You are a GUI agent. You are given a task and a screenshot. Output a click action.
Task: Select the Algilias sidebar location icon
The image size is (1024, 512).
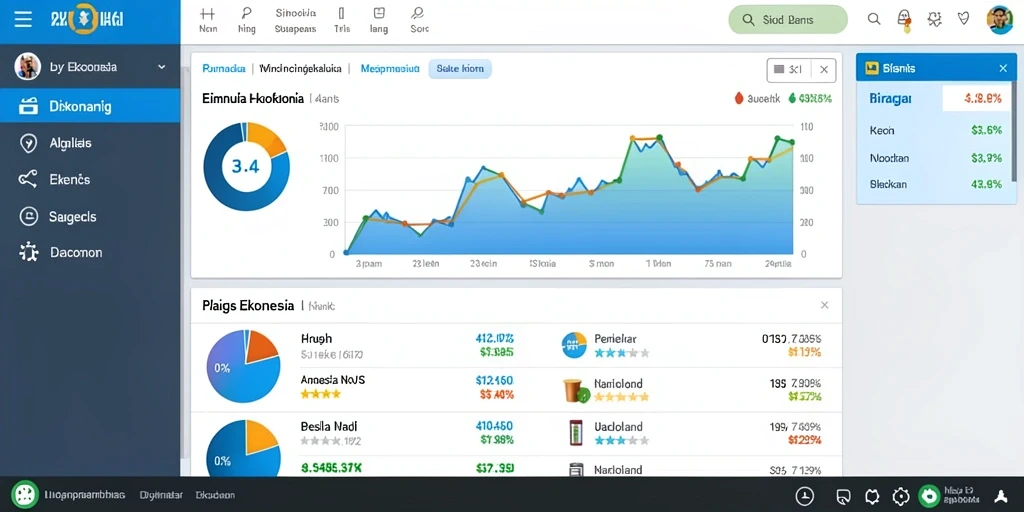tap(28, 143)
